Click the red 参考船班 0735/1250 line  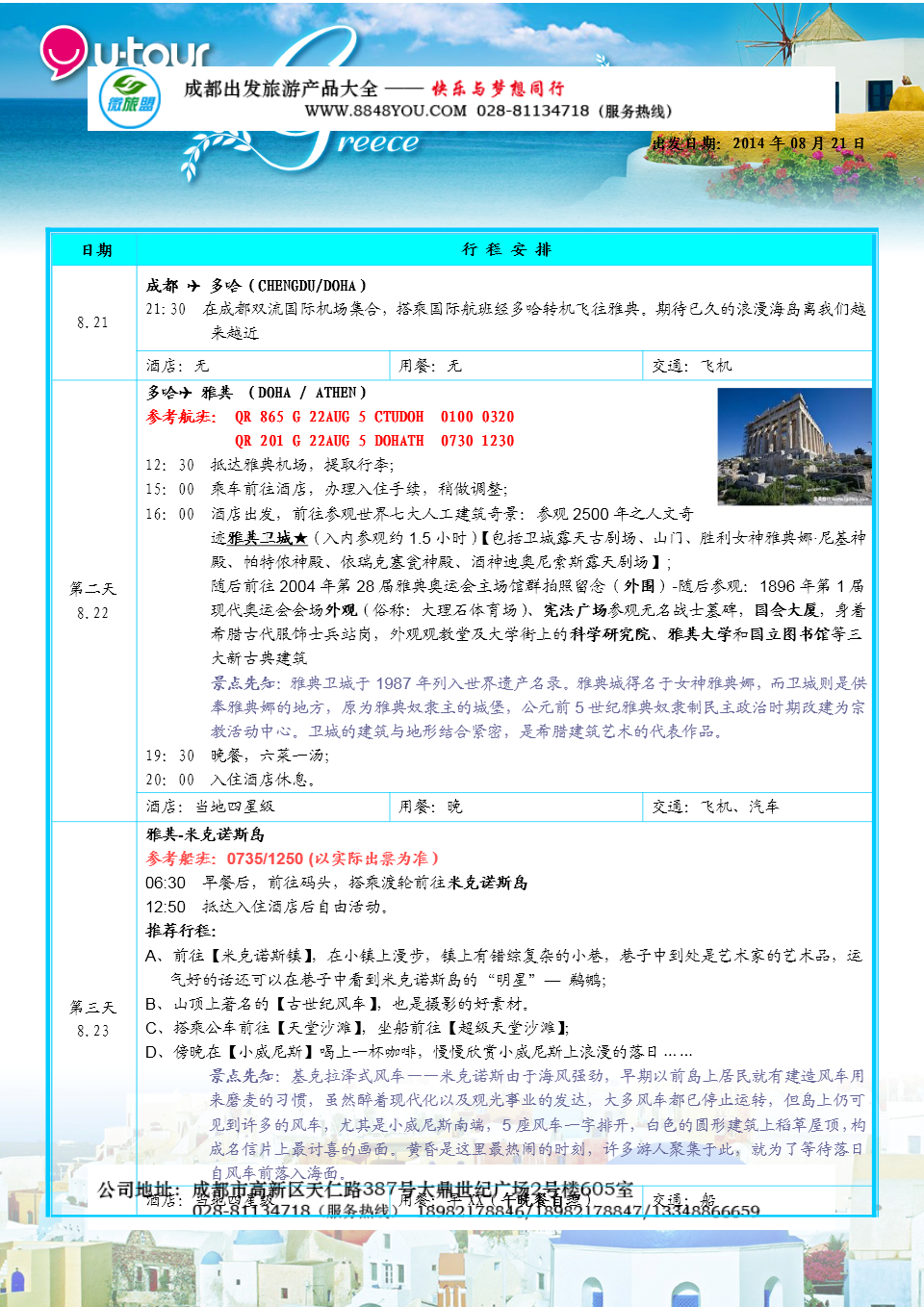pyautogui.click(x=293, y=859)
